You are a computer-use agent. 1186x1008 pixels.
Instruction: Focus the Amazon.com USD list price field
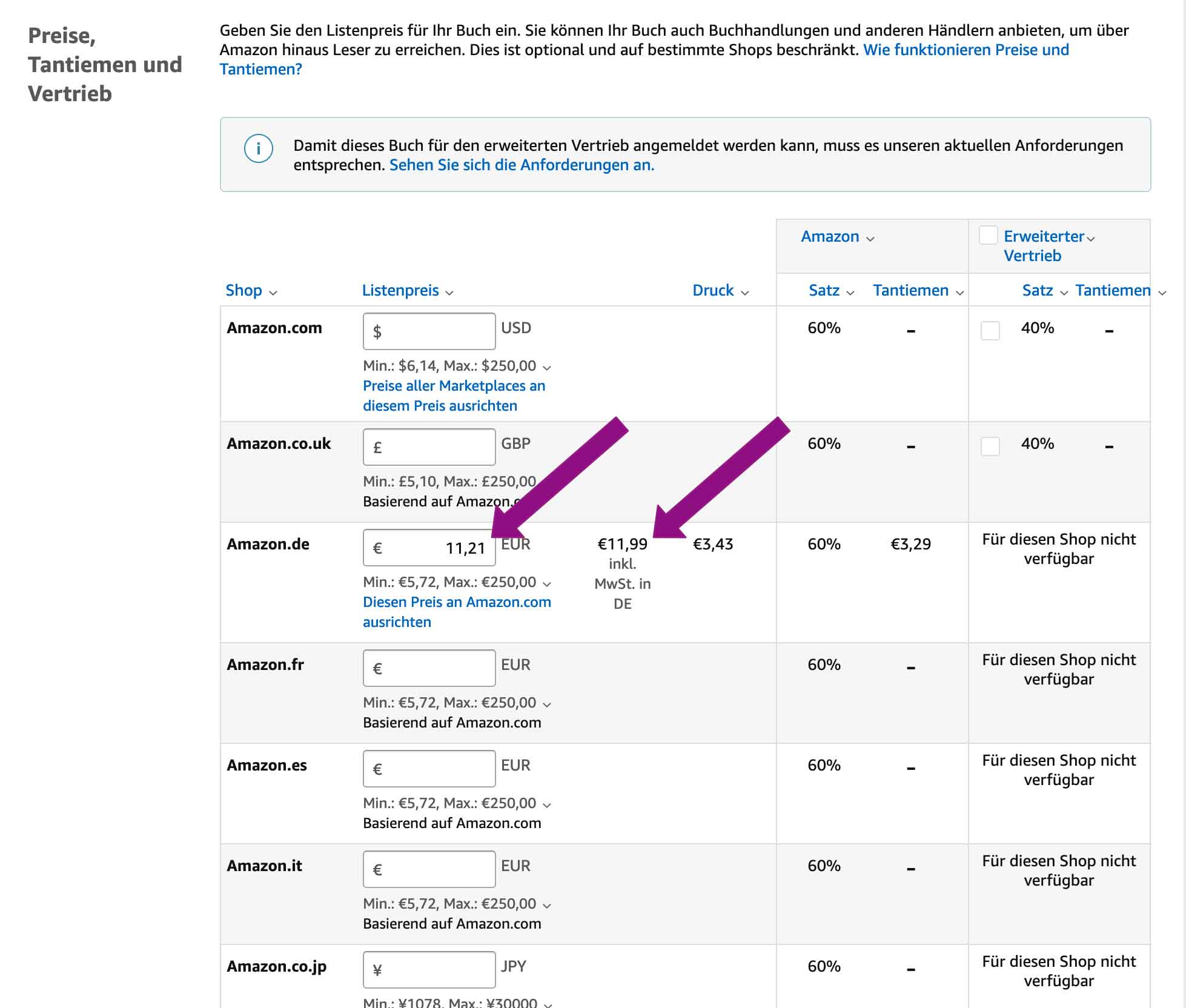429,331
